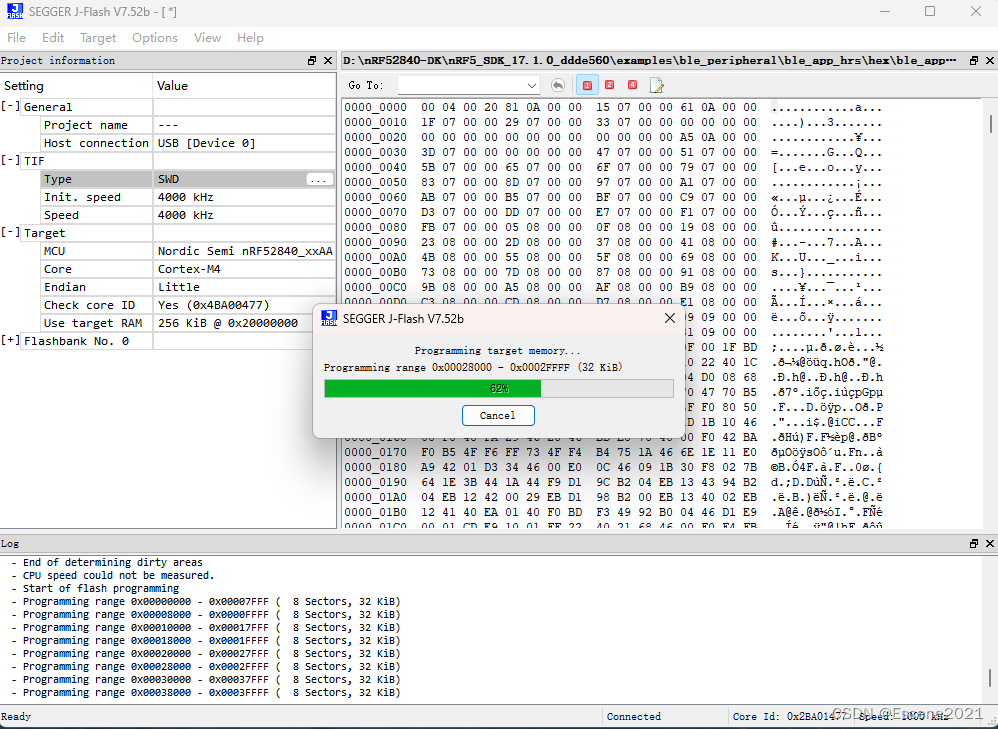
Task: Click the Ready status bar text
Action: point(16,716)
